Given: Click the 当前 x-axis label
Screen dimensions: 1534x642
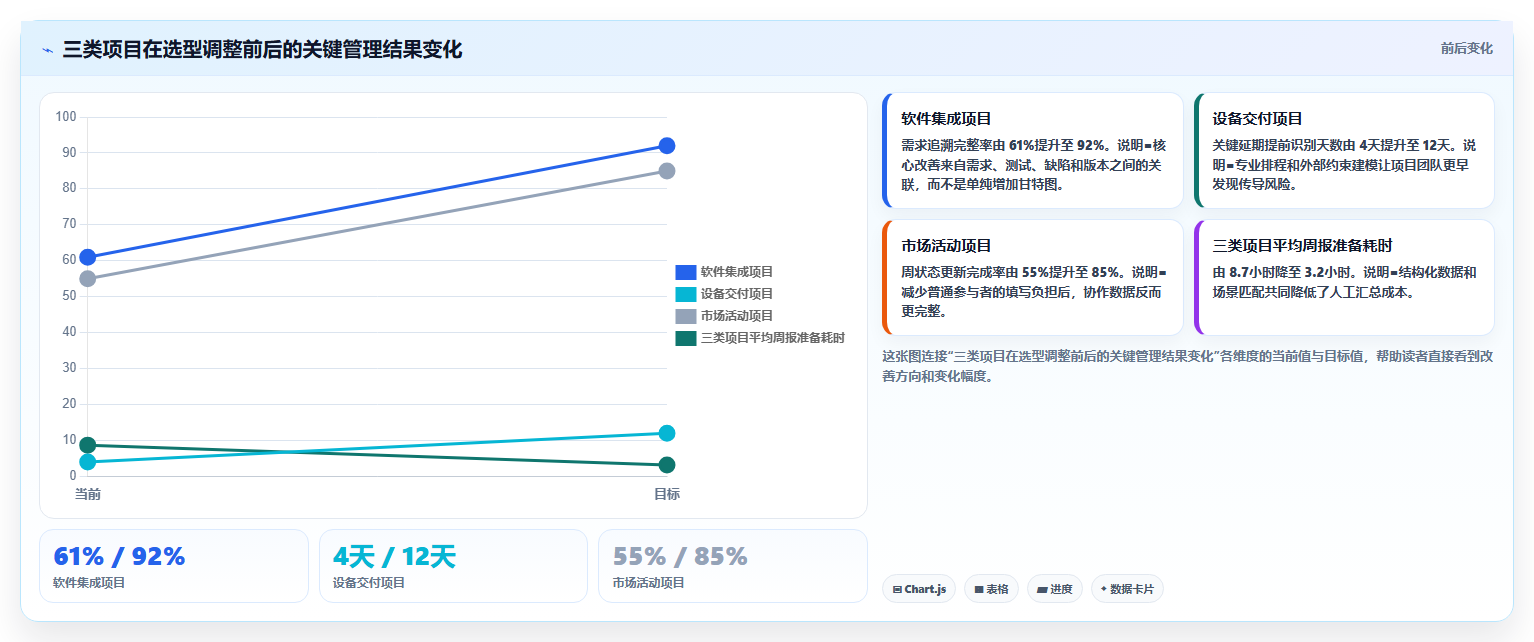Looking at the screenshot, I should pyautogui.click(x=88, y=494).
